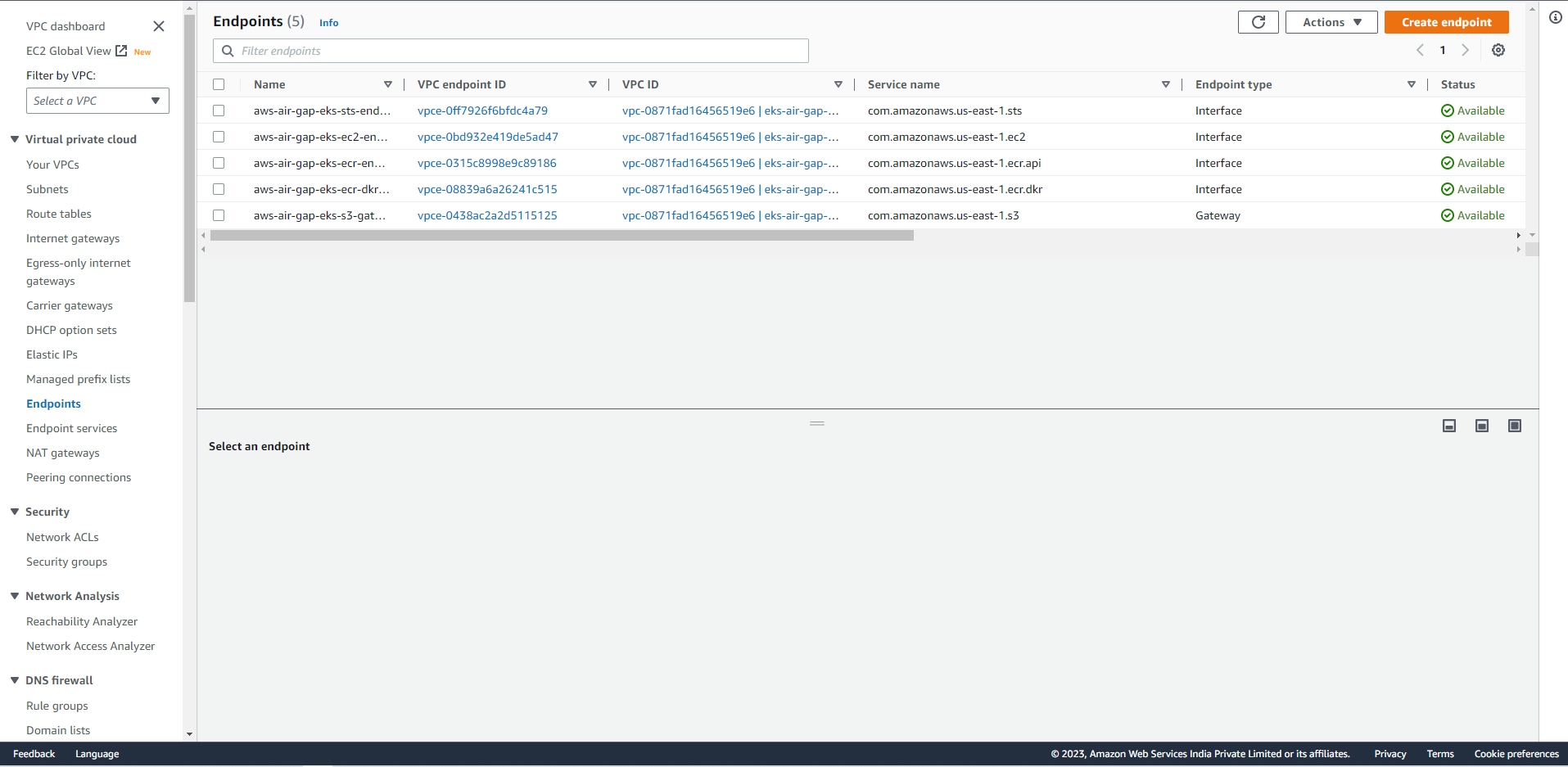1568x767 pixels.
Task: Check the aws-air-gap-eks-s3 gateway row
Action: pyautogui.click(x=219, y=215)
